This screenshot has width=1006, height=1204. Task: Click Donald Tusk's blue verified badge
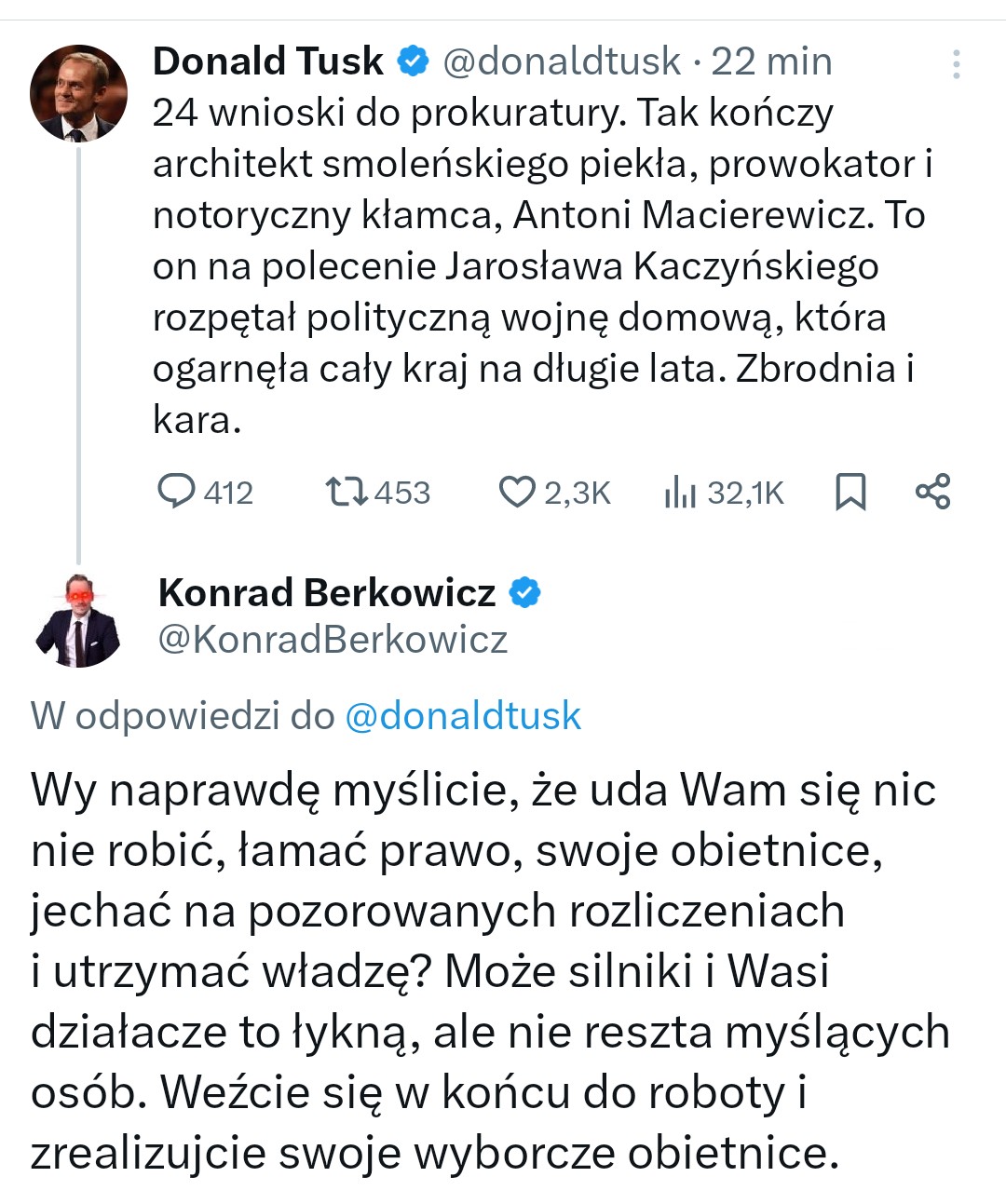[x=413, y=61]
